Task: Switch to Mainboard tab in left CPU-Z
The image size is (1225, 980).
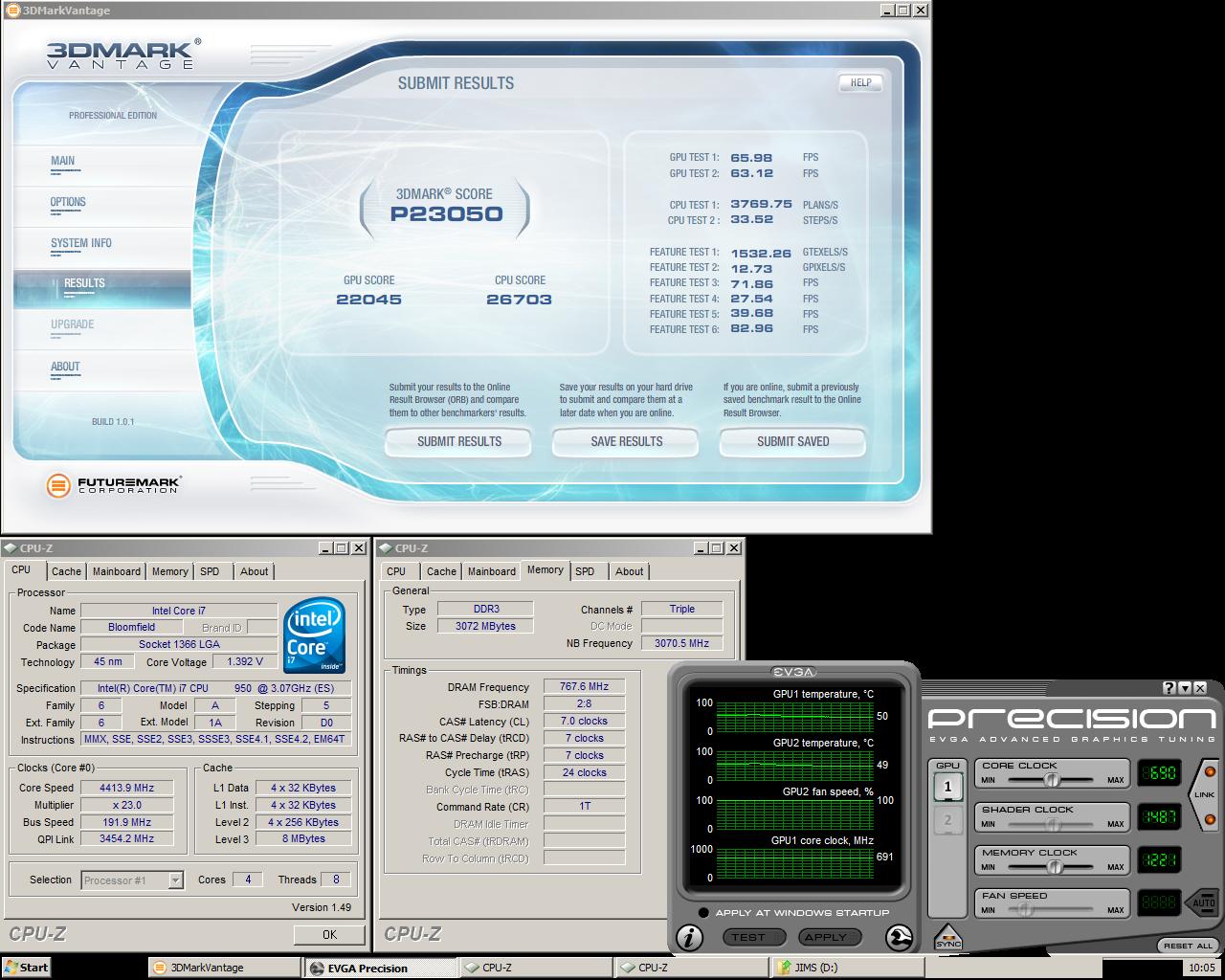Action: 117,571
